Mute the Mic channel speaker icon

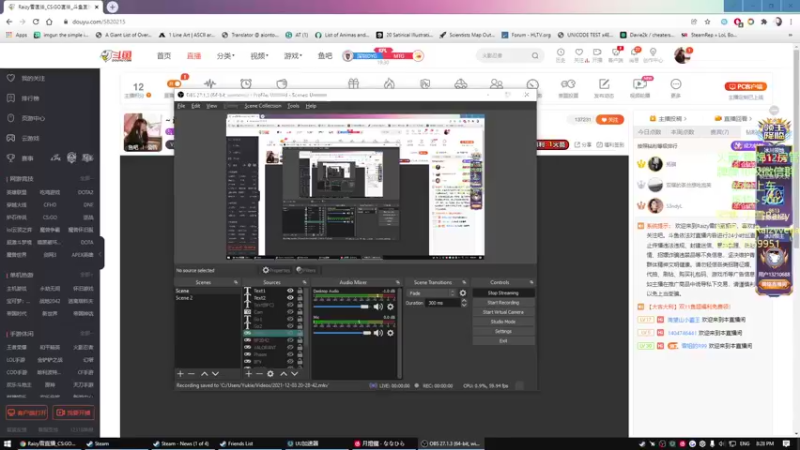(378, 333)
